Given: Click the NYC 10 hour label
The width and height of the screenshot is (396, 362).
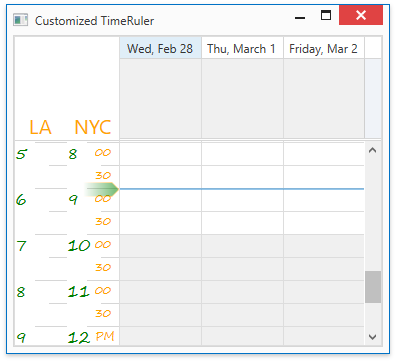Looking at the screenshot, I should click(x=79, y=246).
